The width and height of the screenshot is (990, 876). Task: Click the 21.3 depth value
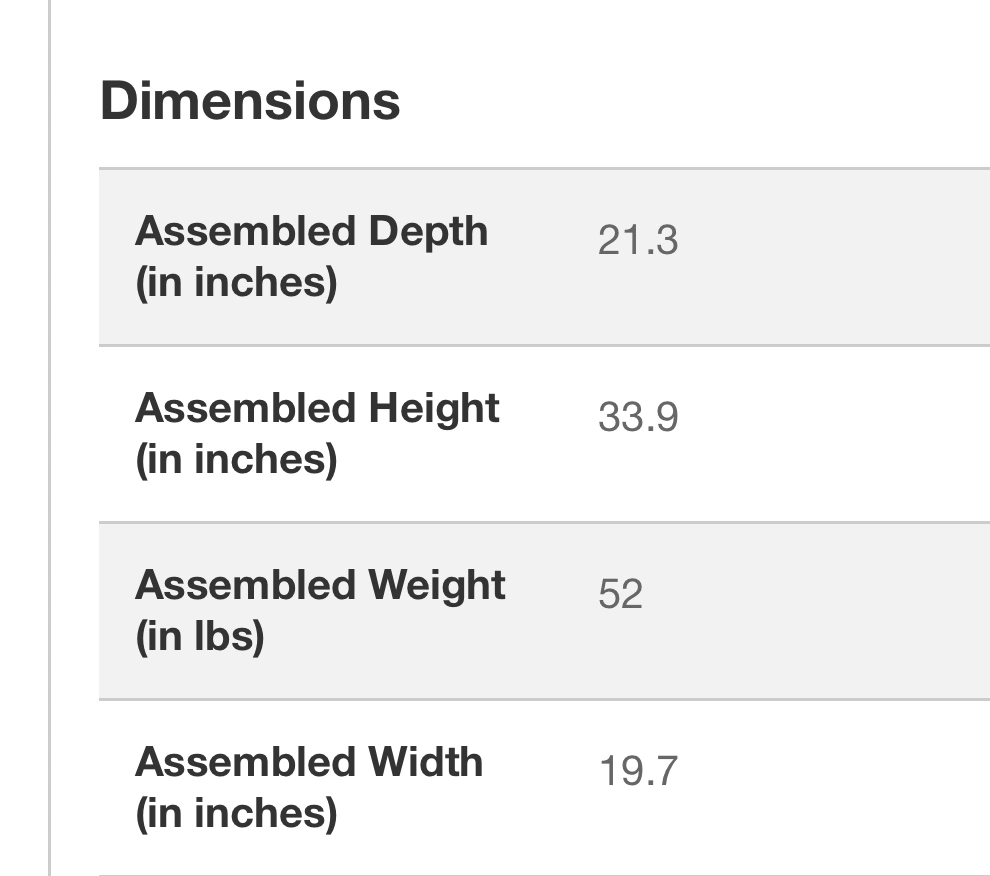tap(638, 241)
